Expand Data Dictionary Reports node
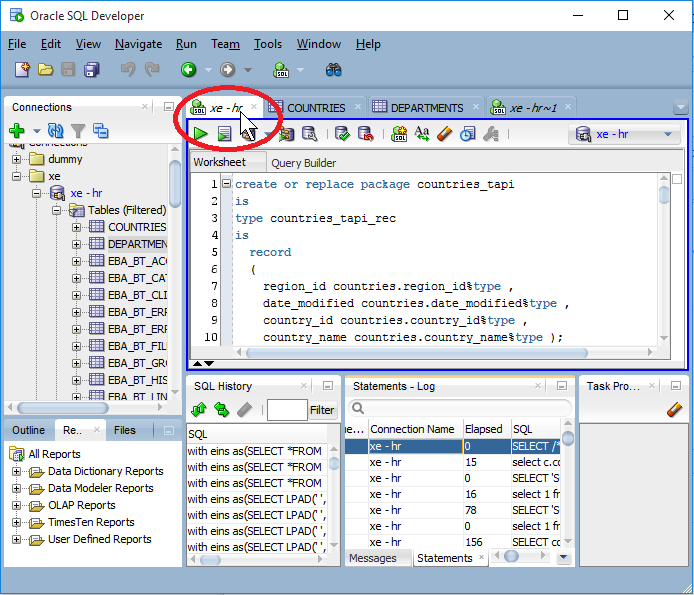This screenshot has height=595, width=694. tap(16, 471)
